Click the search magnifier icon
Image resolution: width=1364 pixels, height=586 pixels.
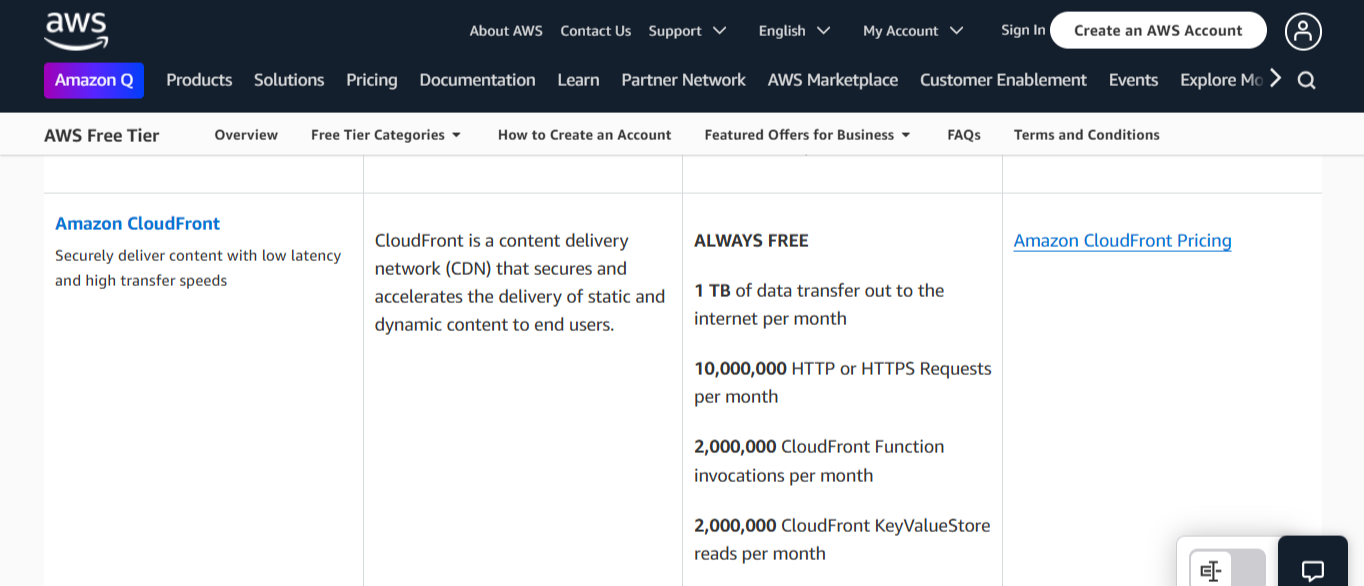click(x=1306, y=80)
